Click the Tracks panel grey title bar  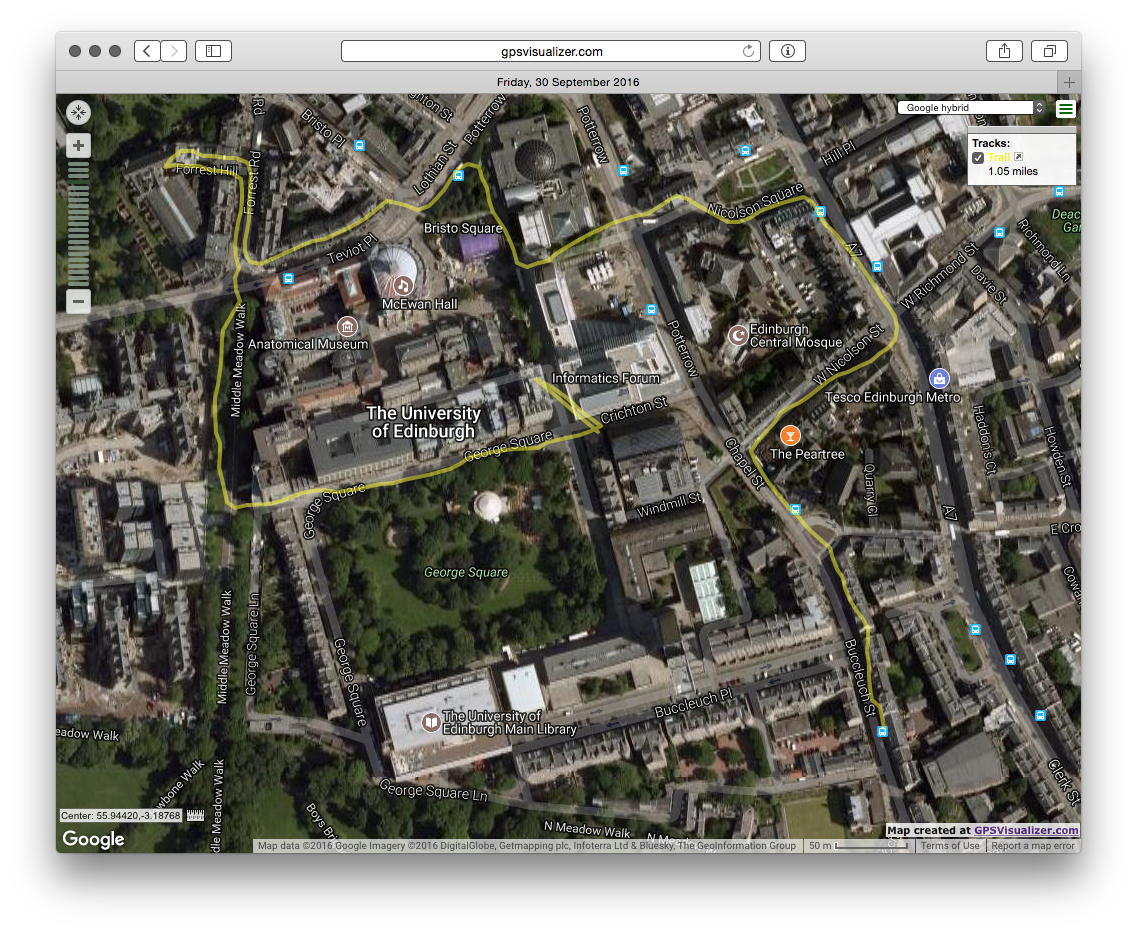pyautogui.click(x=1021, y=130)
